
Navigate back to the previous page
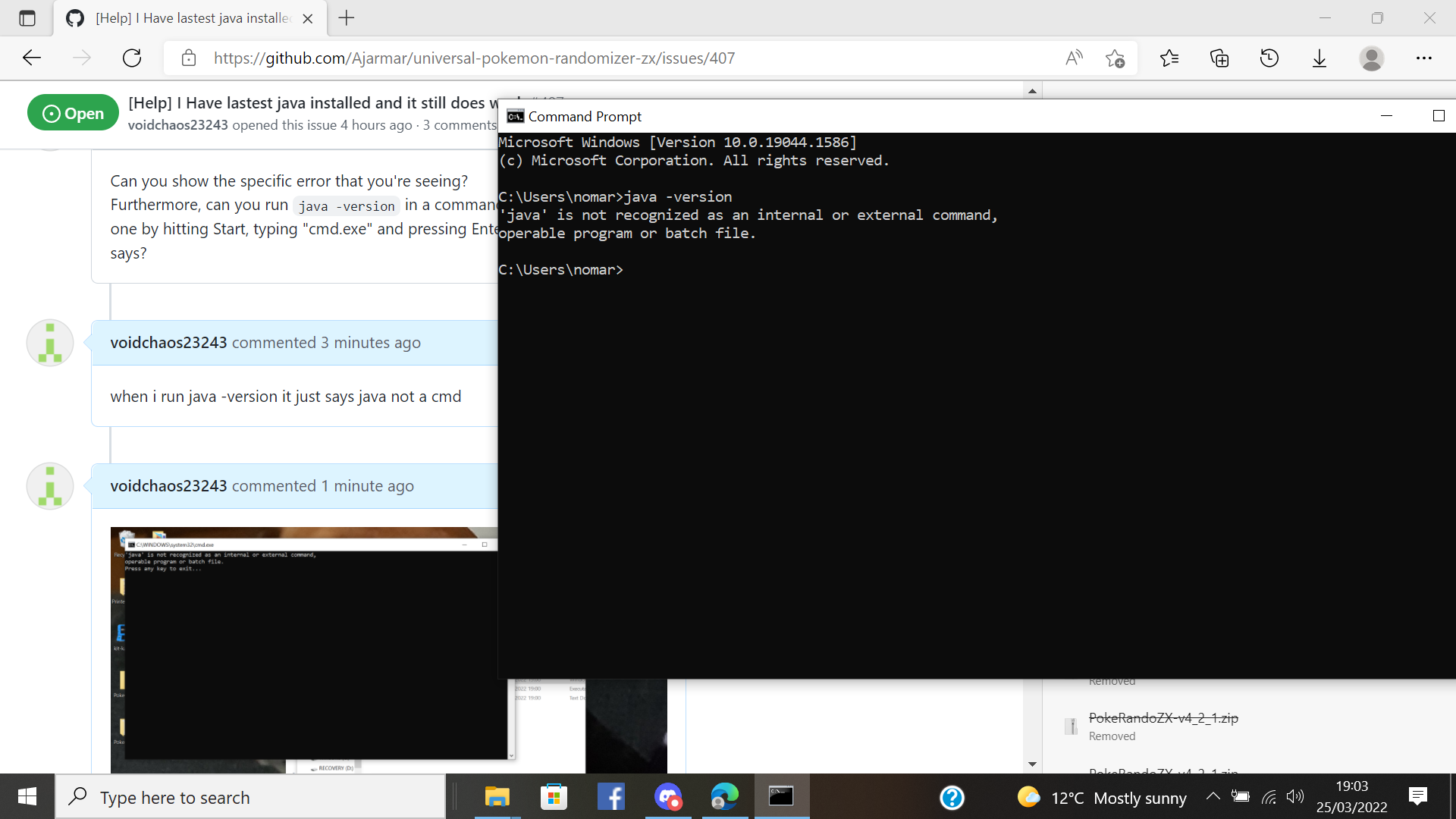click(x=31, y=58)
